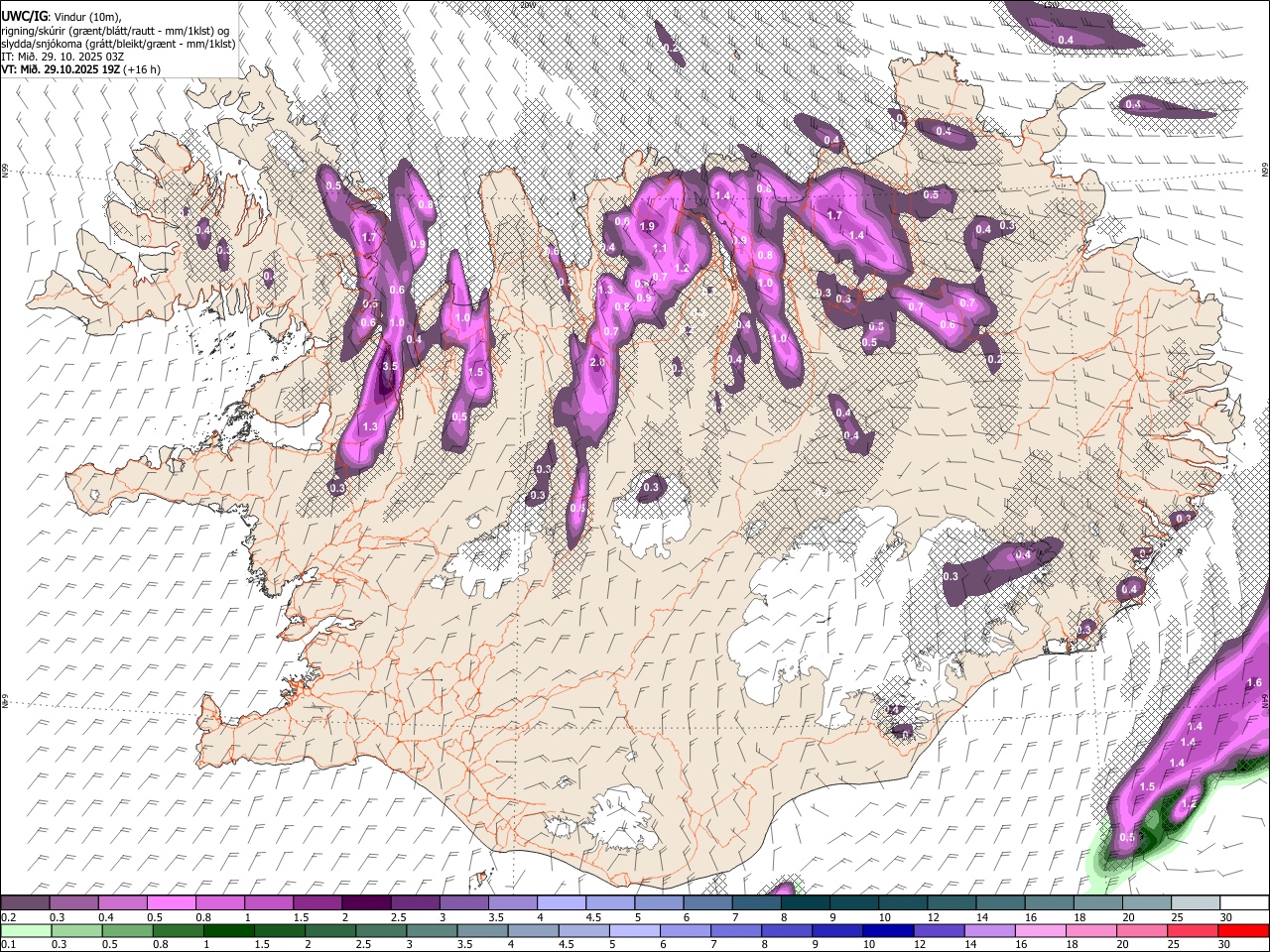Click the 2.0 precipitation value on the map

[597, 363]
